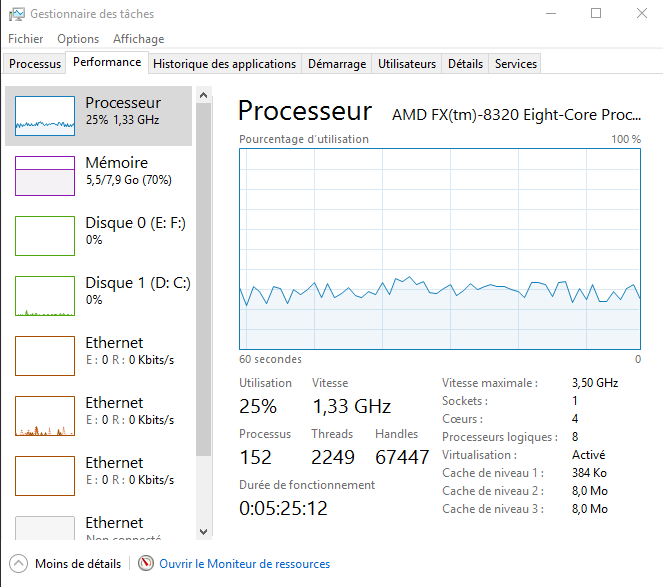663x587 pixels.
Task: Select the Mémoire 5,5/7,9 Go entry
Action: click(x=99, y=176)
